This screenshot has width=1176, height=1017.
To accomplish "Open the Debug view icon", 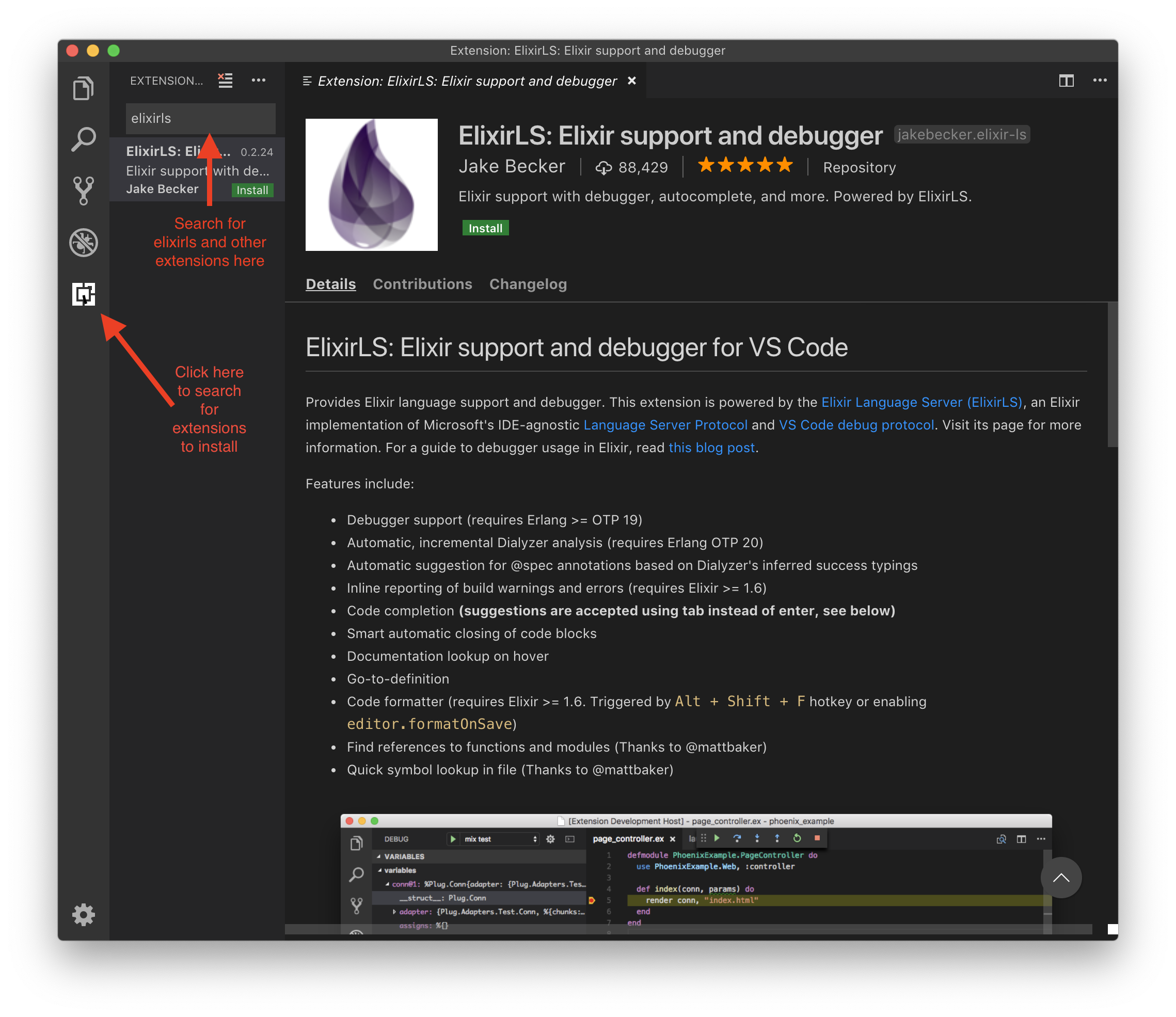I will 84,243.
